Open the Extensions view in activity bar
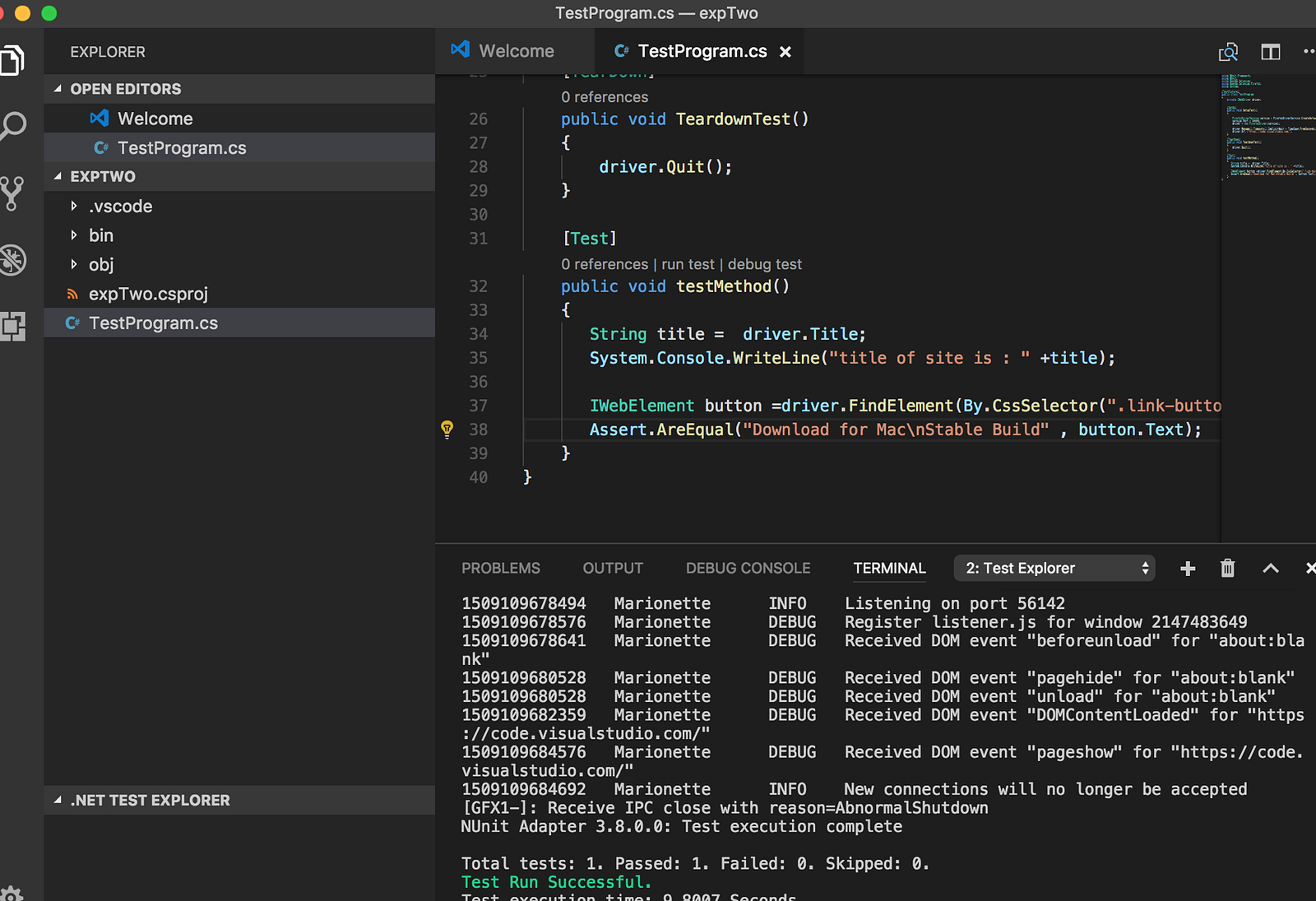This screenshot has width=1316, height=901. tap(12, 327)
